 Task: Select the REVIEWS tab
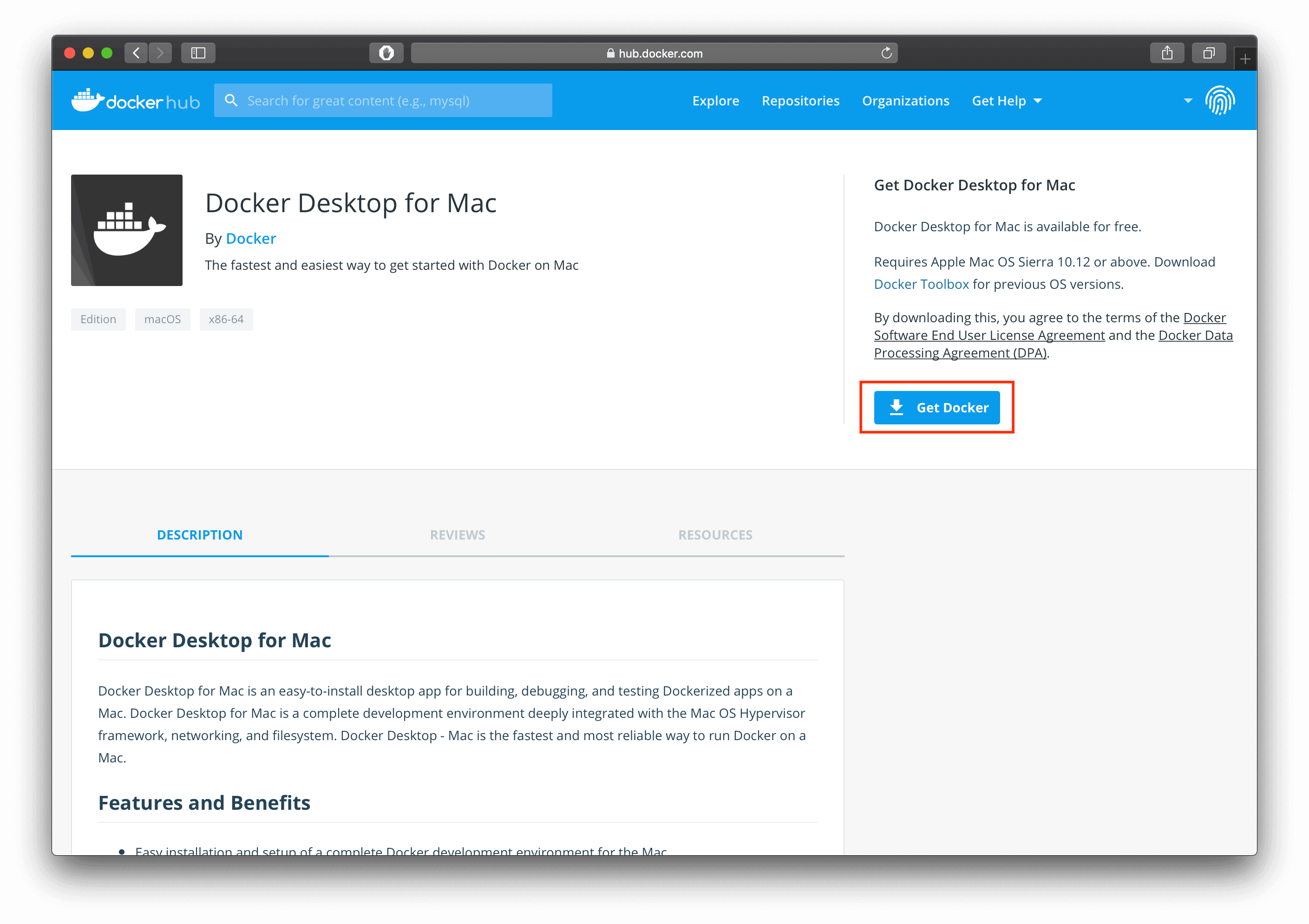coord(456,534)
